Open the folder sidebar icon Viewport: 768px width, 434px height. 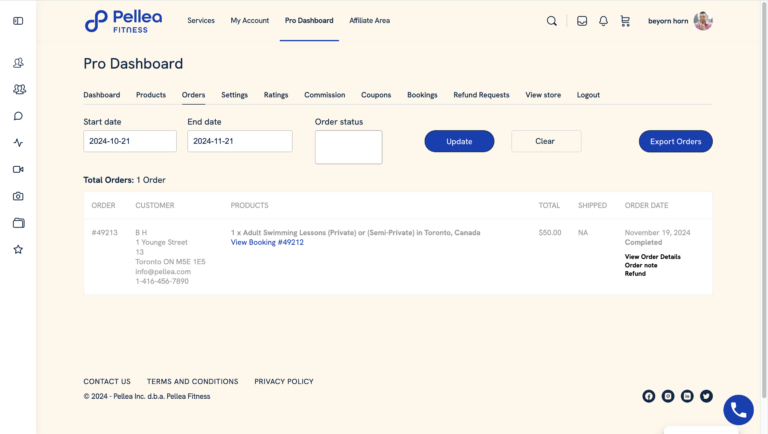click(x=18, y=223)
